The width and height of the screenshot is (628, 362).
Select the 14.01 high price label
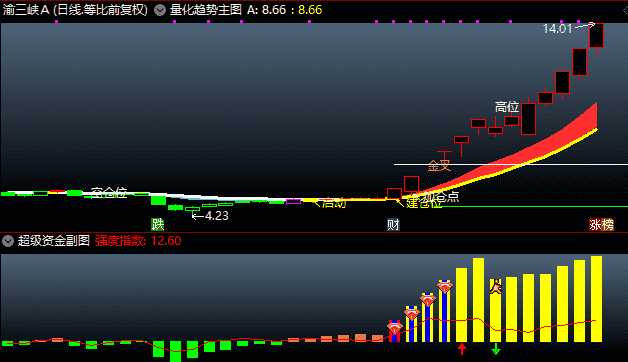point(557,28)
